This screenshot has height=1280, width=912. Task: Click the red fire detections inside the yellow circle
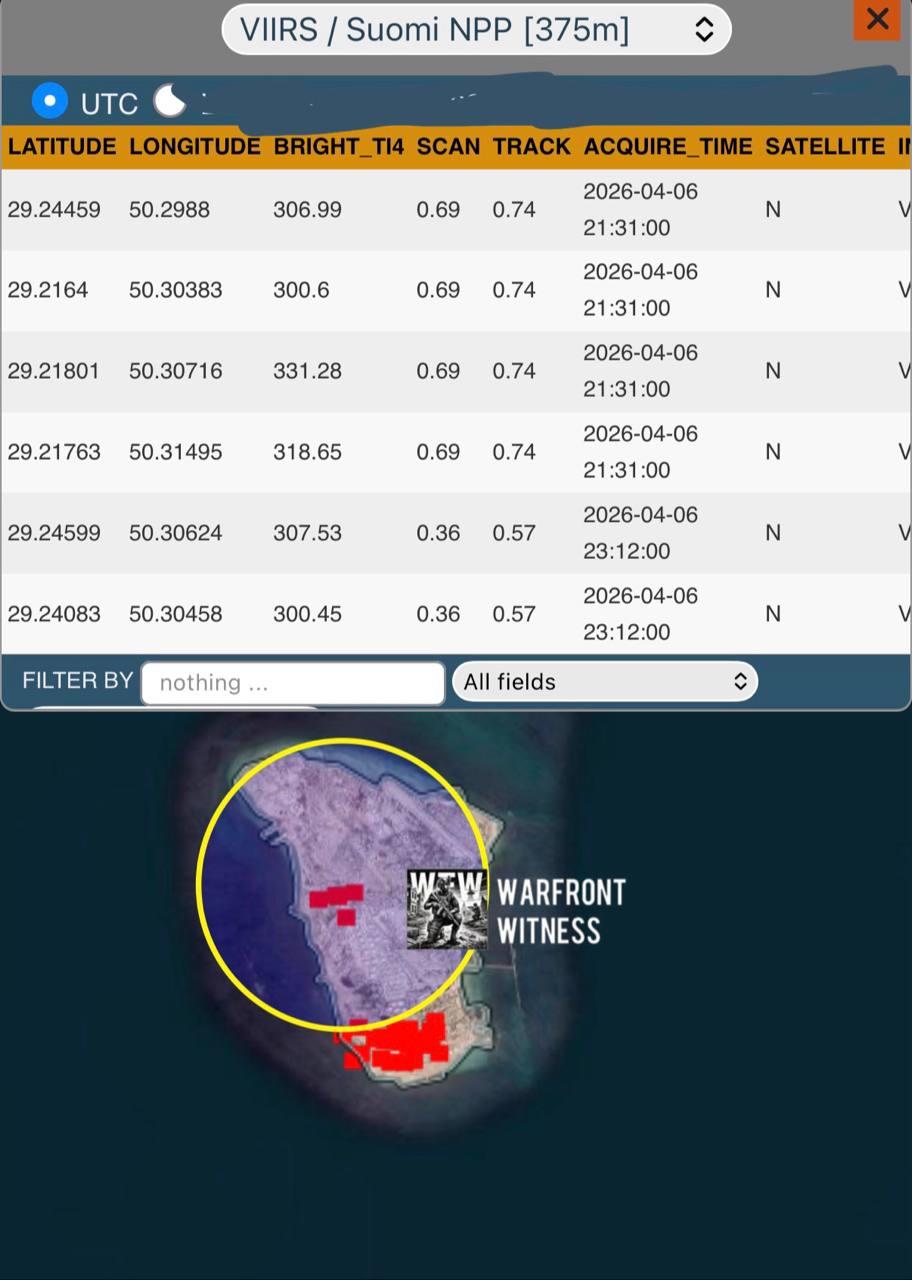[x=337, y=903]
